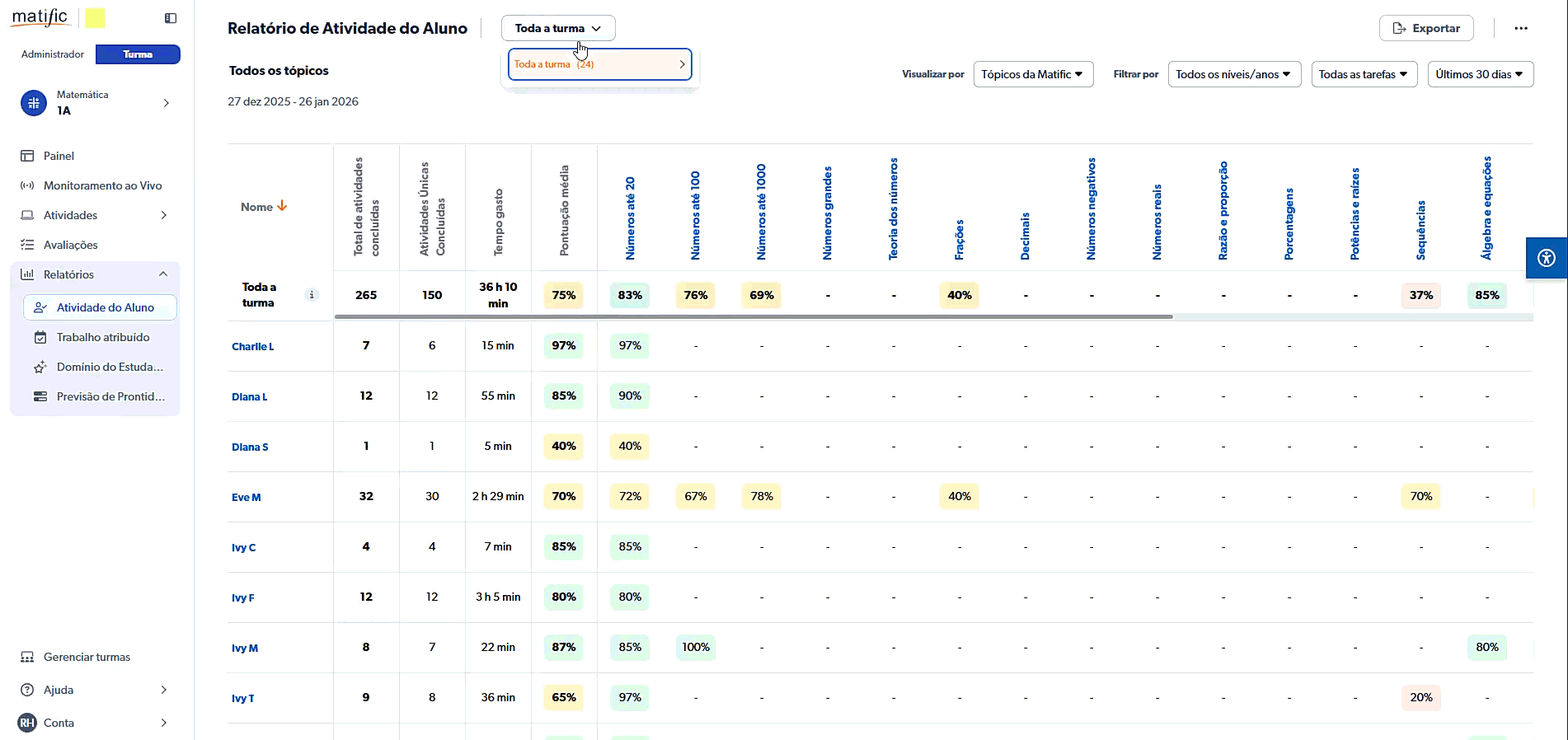Image resolution: width=1568 pixels, height=740 pixels.
Task: Click the accessibility widget icon
Action: coord(1546,258)
